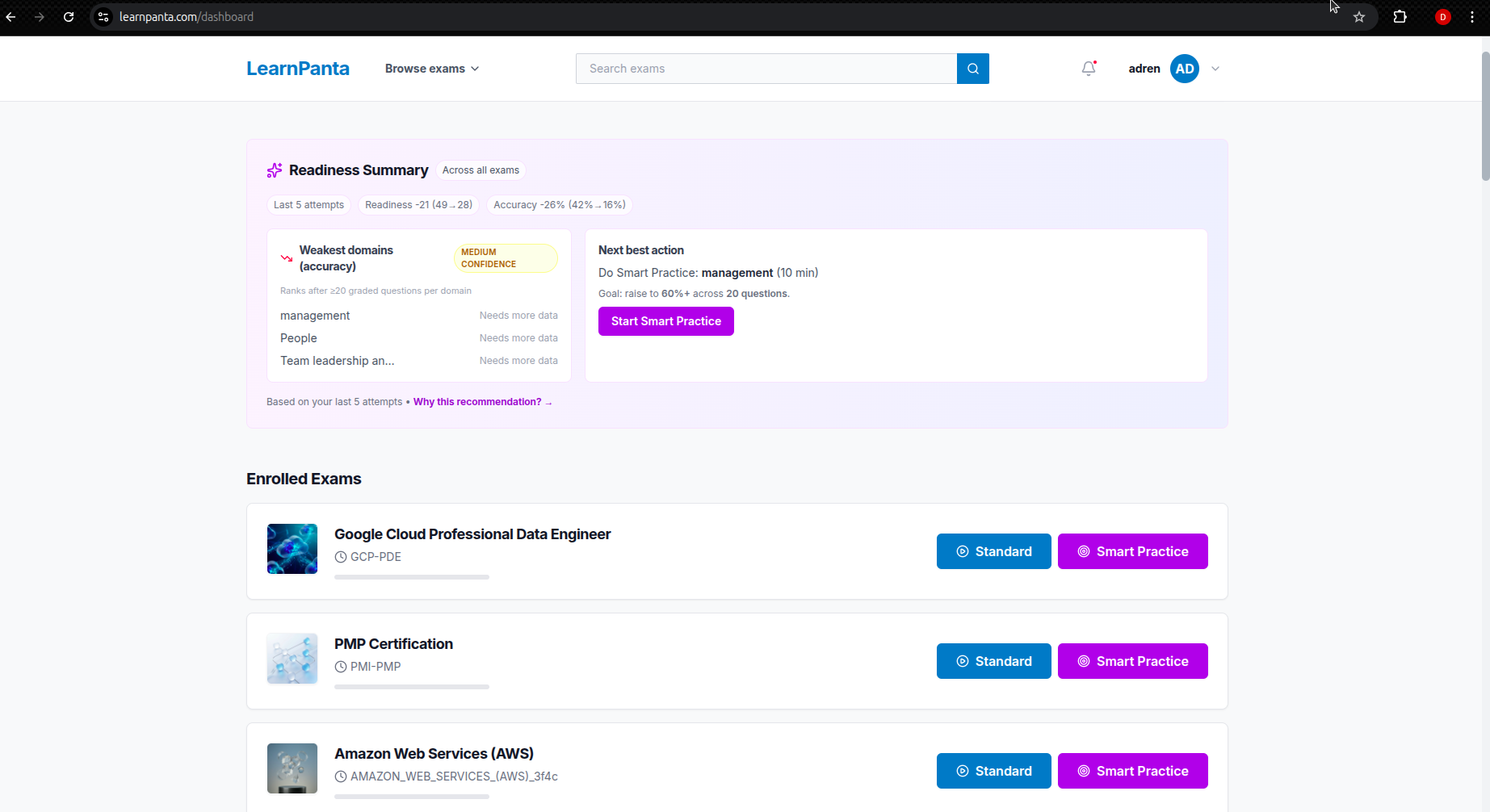Click the Readiness -21 chip
This screenshot has width=1490, height=812.
click(x=418, y=205)
